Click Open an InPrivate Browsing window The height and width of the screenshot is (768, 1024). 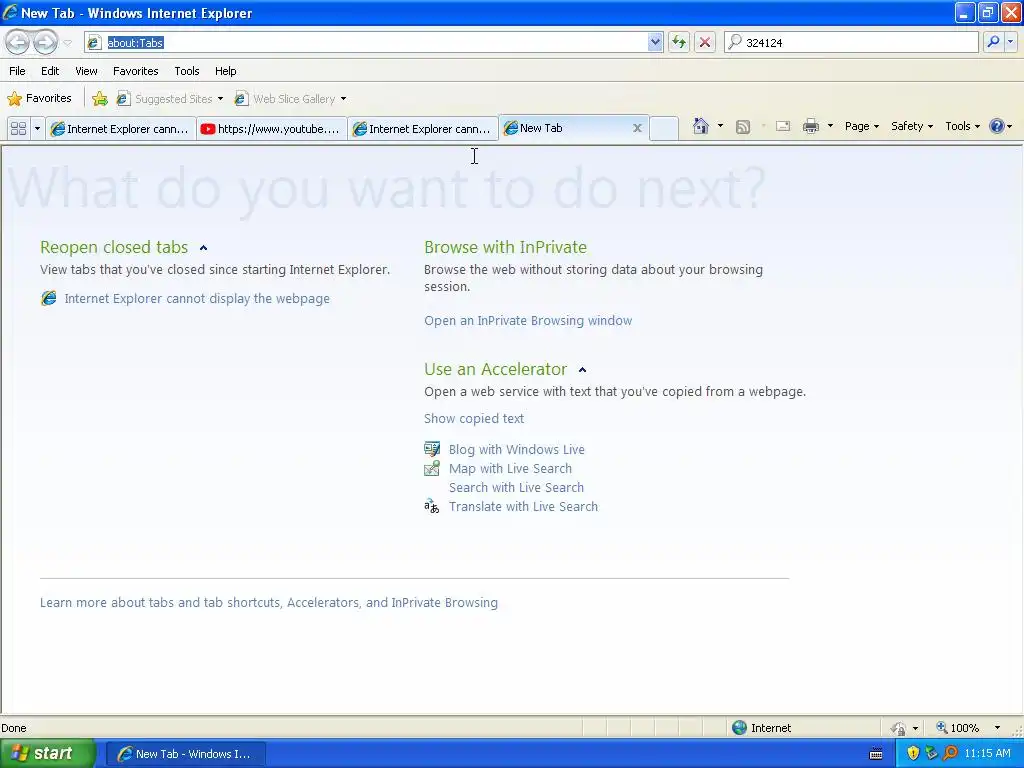pyautogui.click(x=528, y=321)
